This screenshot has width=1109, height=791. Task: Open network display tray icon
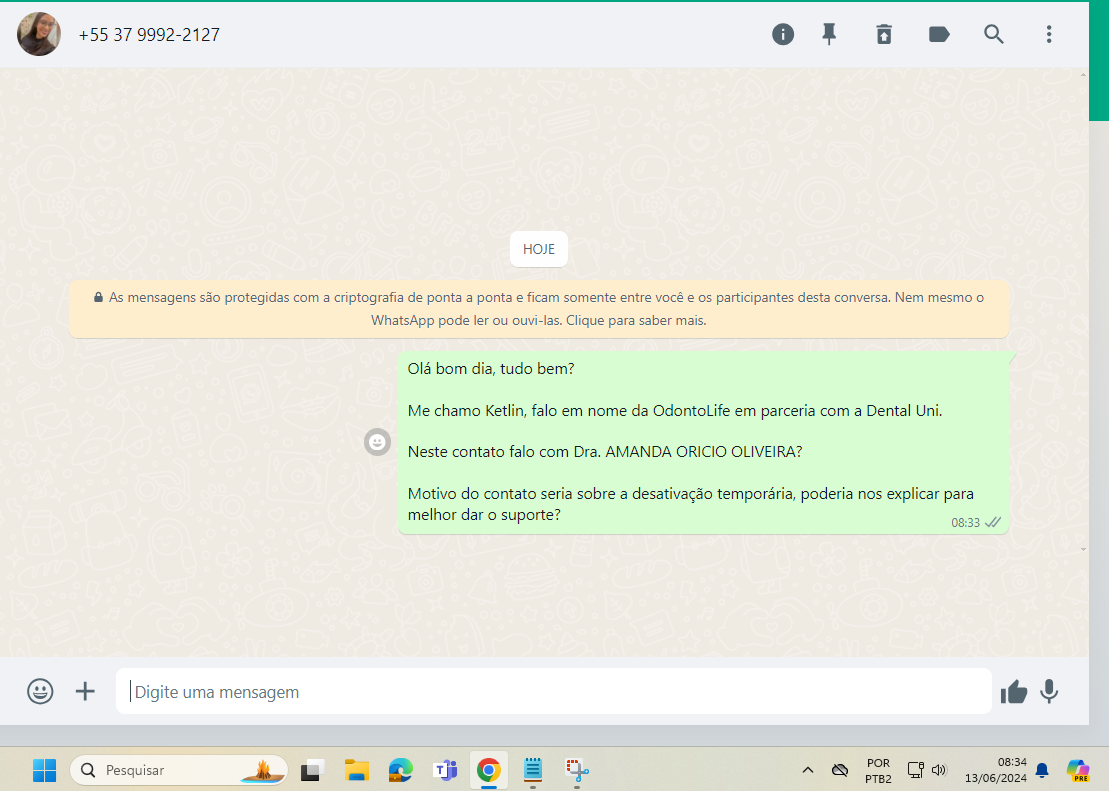click(x=915, y=770)
